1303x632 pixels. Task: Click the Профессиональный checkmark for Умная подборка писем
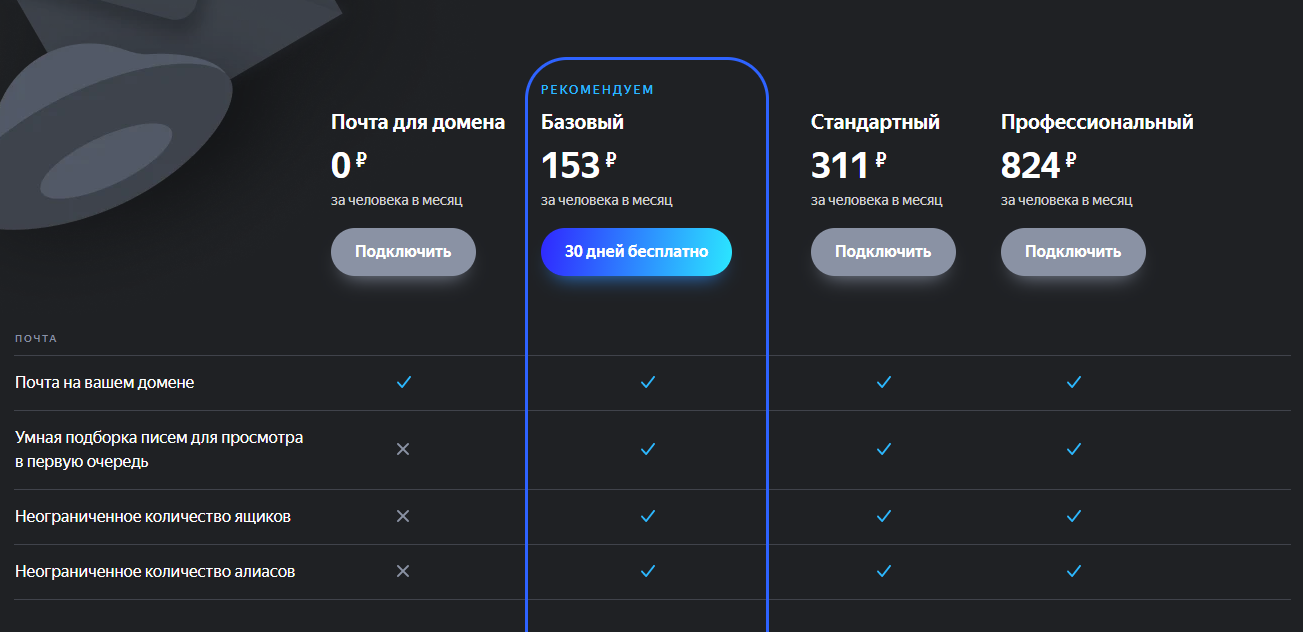pos(1074,449)
